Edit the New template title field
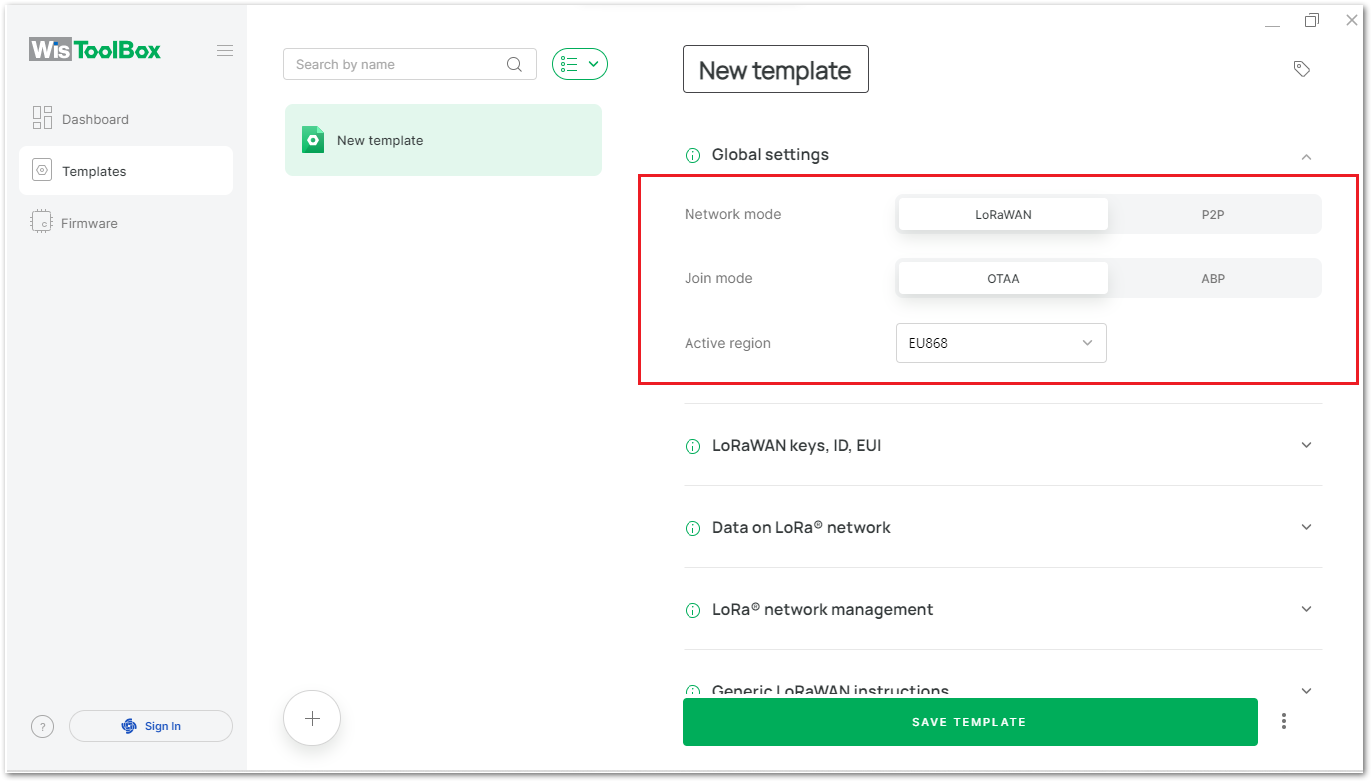The height and width of the screenshot is (782, 1372). click(x=776, y=69)
